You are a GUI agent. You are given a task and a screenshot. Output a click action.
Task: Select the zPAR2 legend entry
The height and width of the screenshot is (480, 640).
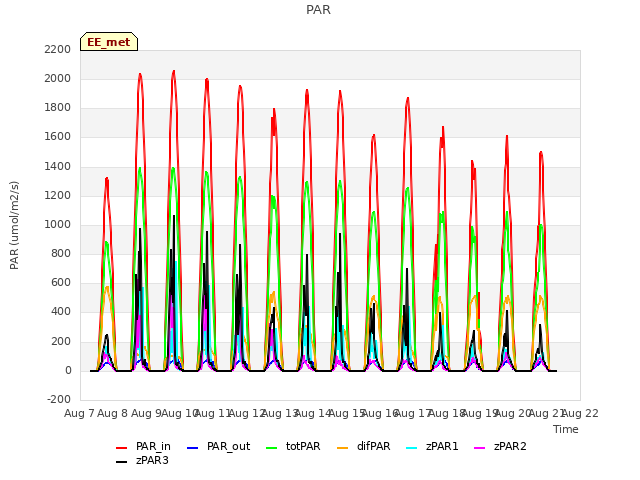pos(500,447)
